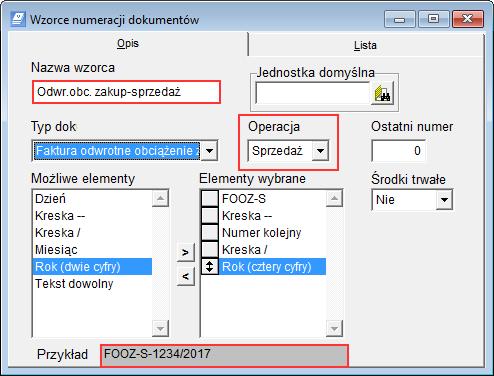Click the Nie value in Środki trwałe
The image size is (494, 376).
[385, 200]
